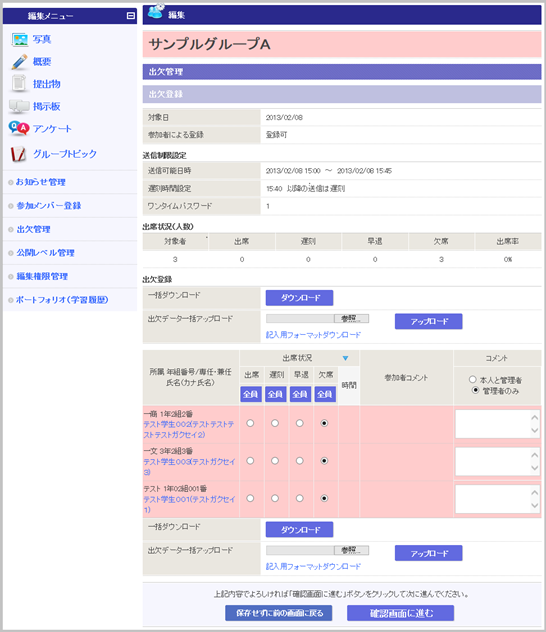Click the グループトピック notebook icon
546x632 pixels.
(x=18, y=154)
